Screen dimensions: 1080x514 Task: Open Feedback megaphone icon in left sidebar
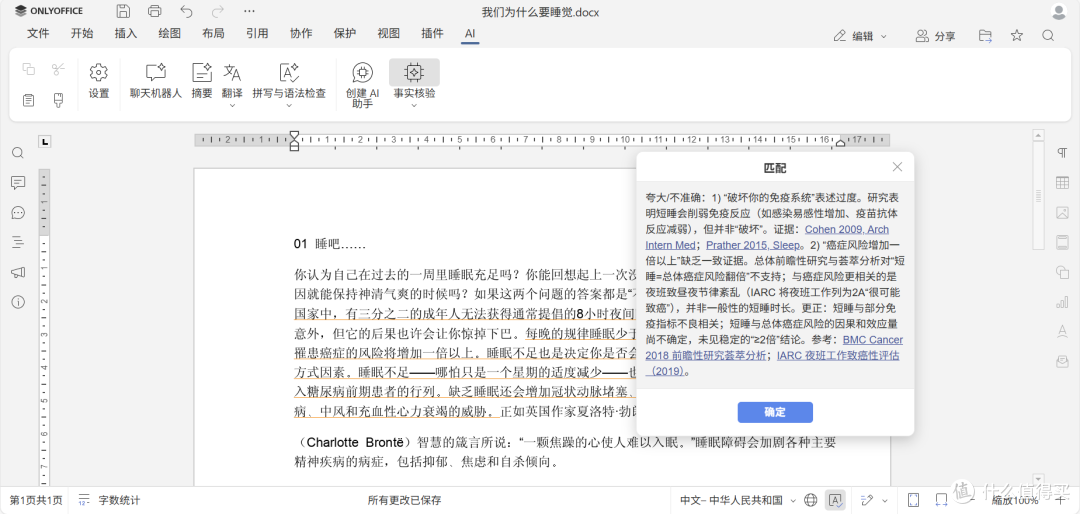coord(18,272)
